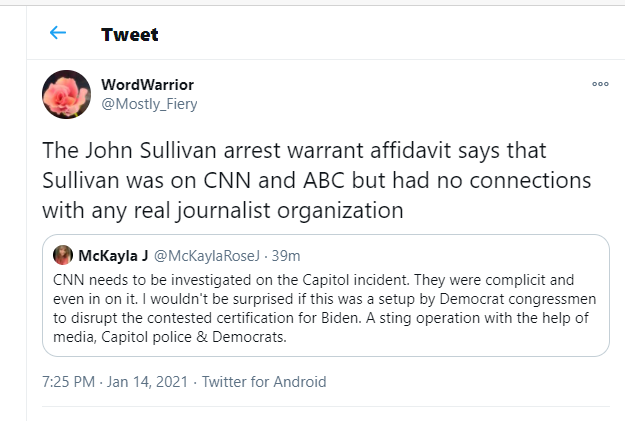625x421 pixels.
Task: Click the back arrow icon
Action: 58,33
